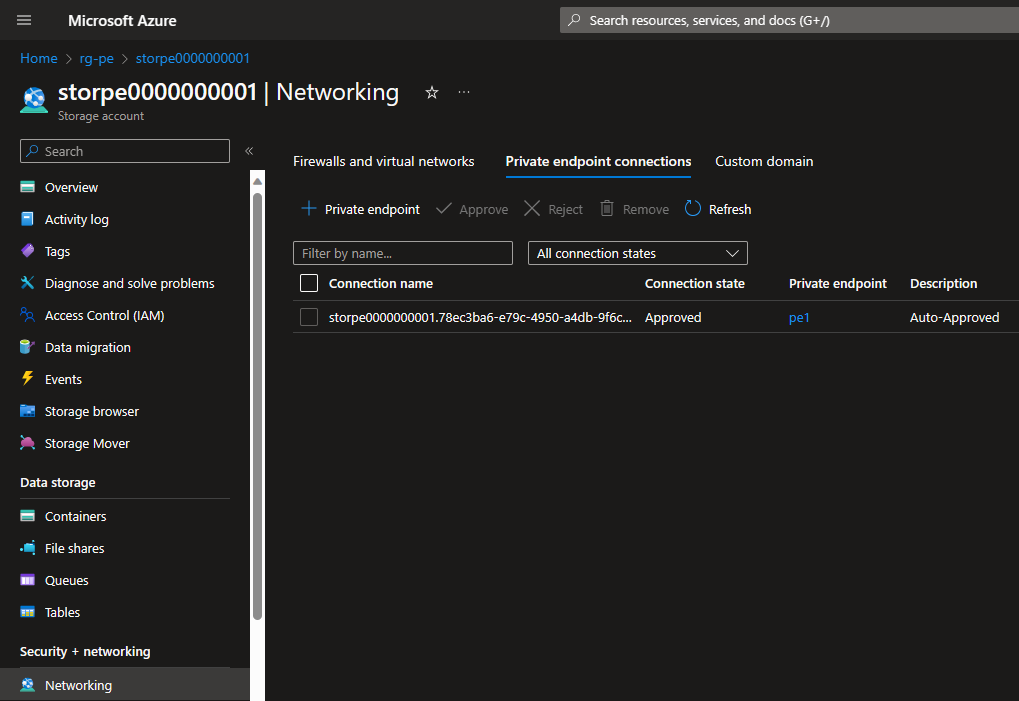Click the Description column header
The width and height of the screenshot is (1019, 701).
pyautogui.click(x=943, y=283)
